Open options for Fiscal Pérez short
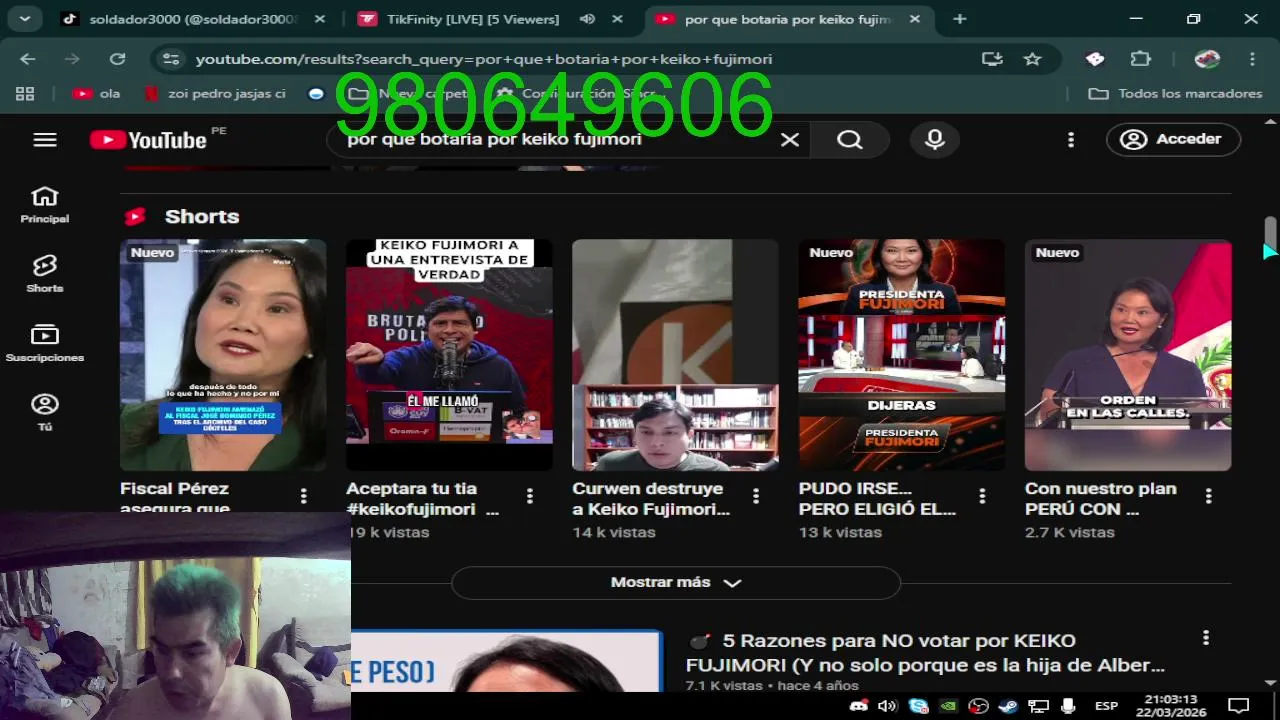The image size is (1280, 720). (x=303, y=496)
